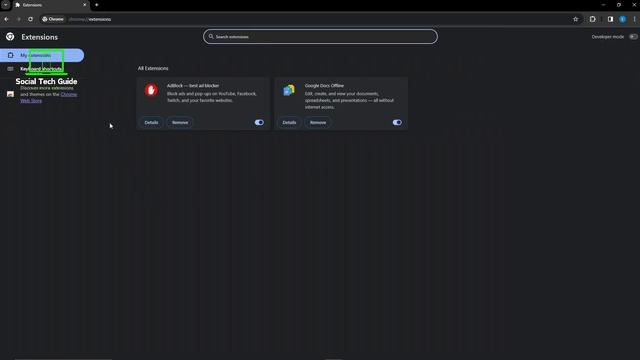
Task: Open the tab search dropdown arrow
Action: coord(6,5)
